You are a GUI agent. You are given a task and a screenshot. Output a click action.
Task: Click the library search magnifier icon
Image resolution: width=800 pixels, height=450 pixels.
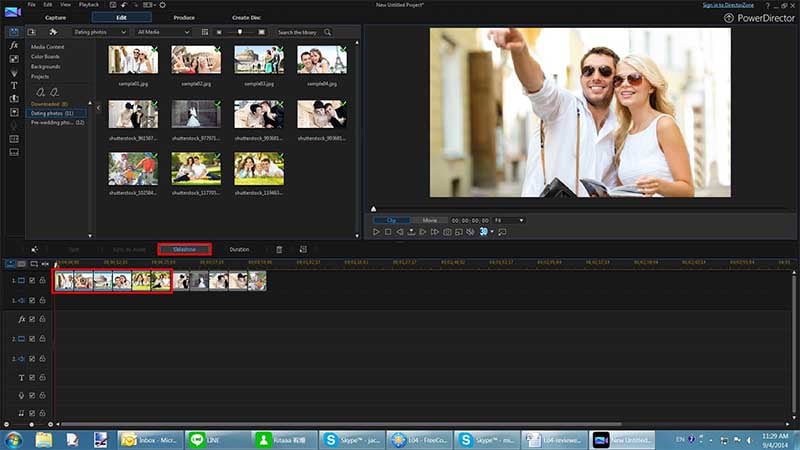point(328,32)
